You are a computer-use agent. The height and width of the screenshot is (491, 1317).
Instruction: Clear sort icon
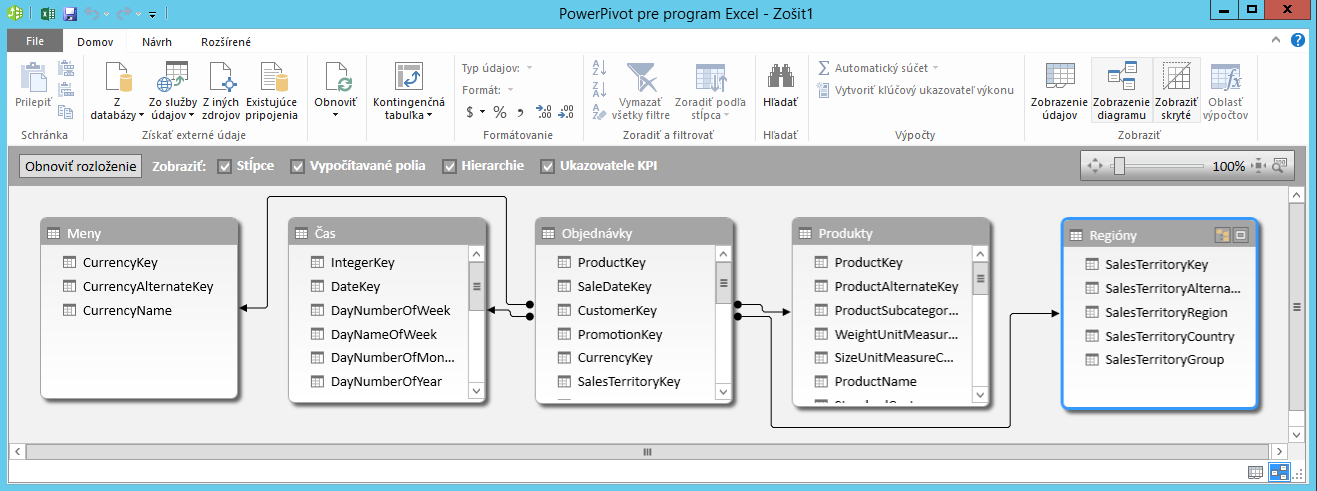click(600, 112)
